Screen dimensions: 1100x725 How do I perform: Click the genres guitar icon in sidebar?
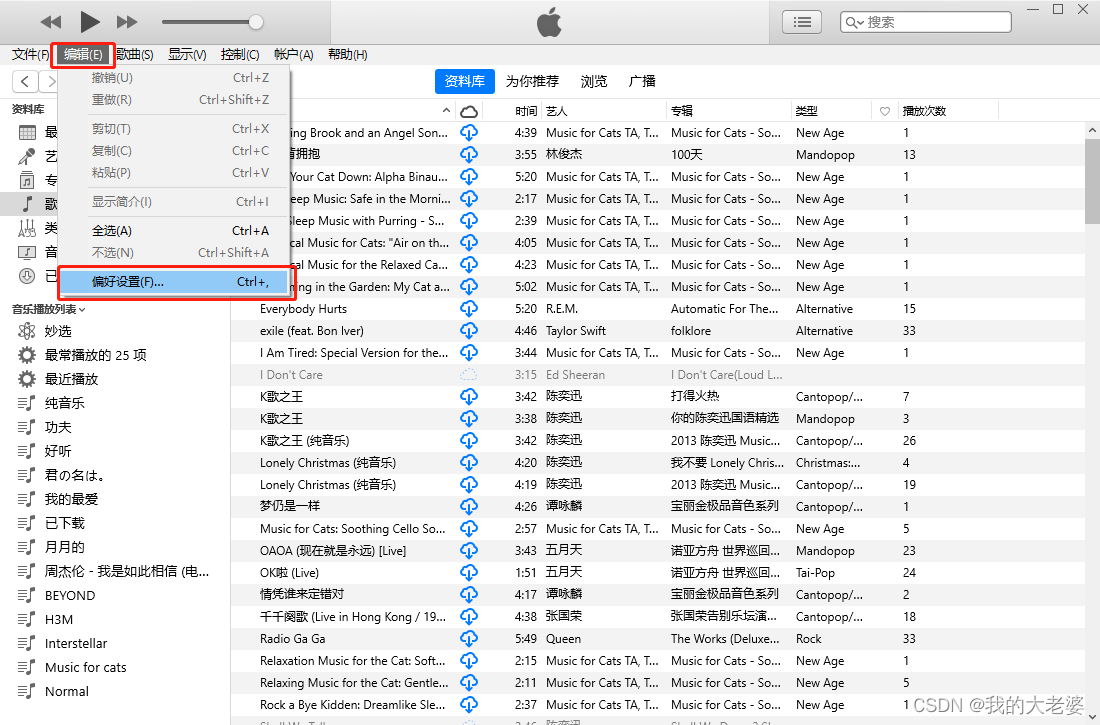[27, 227]
